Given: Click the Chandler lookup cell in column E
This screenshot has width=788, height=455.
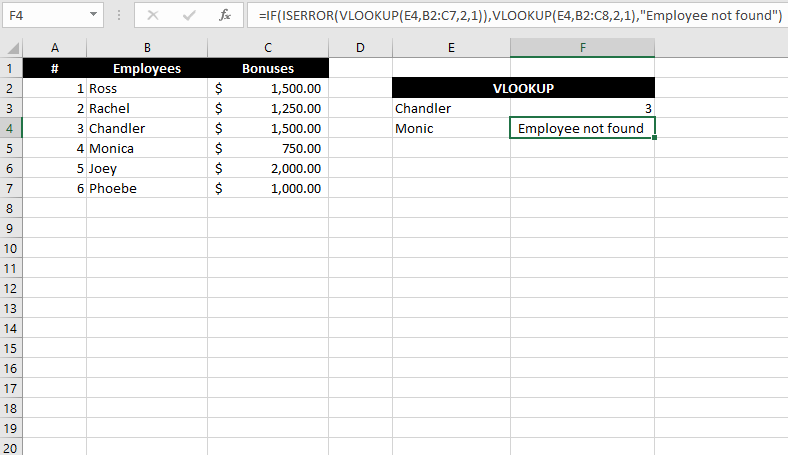Looking at the screenshot, I should click(x=451, y=108).
